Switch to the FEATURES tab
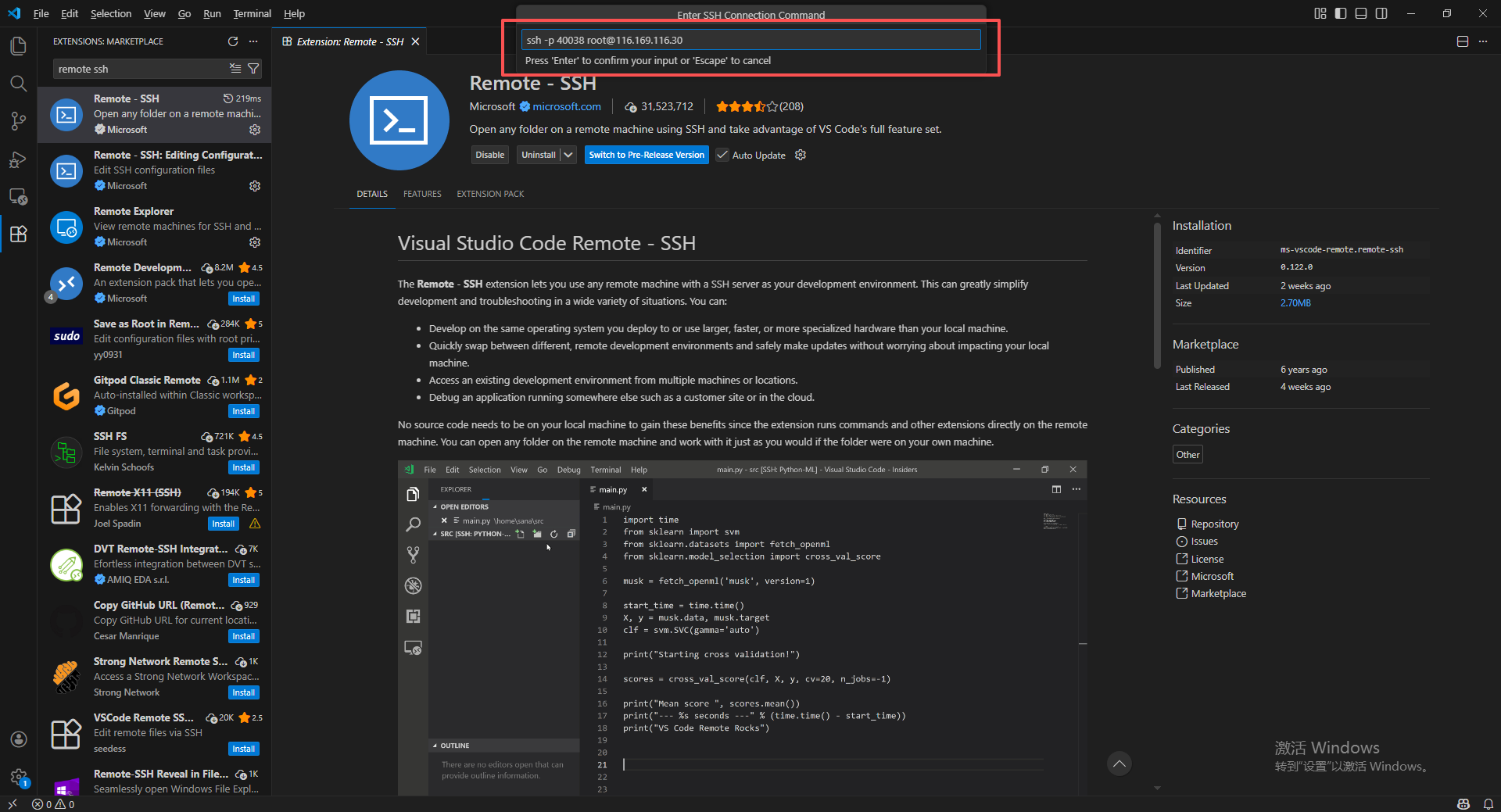1501x812 pixels. [422, 194]
